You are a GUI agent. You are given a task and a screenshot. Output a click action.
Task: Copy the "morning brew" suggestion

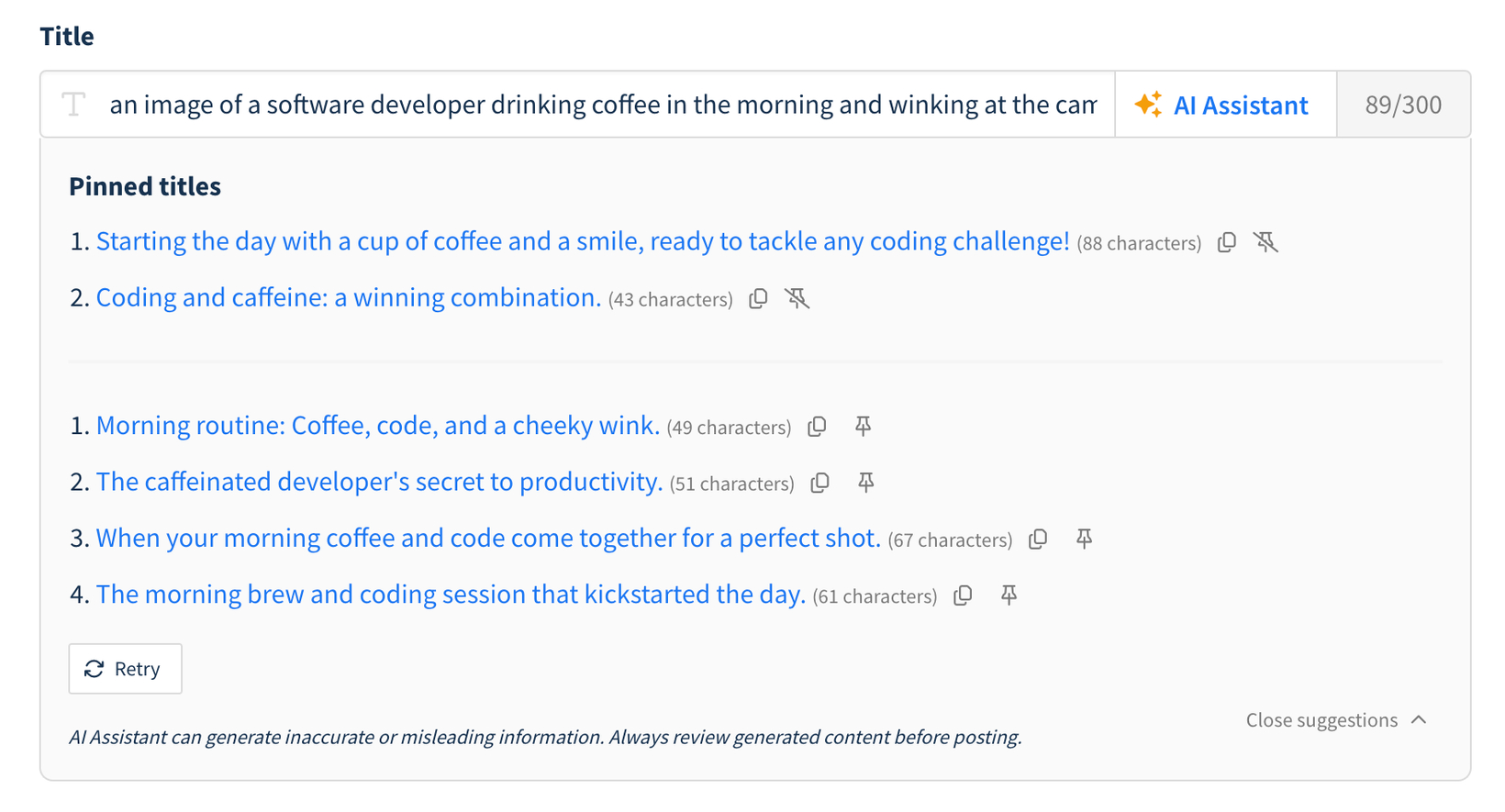963,595
